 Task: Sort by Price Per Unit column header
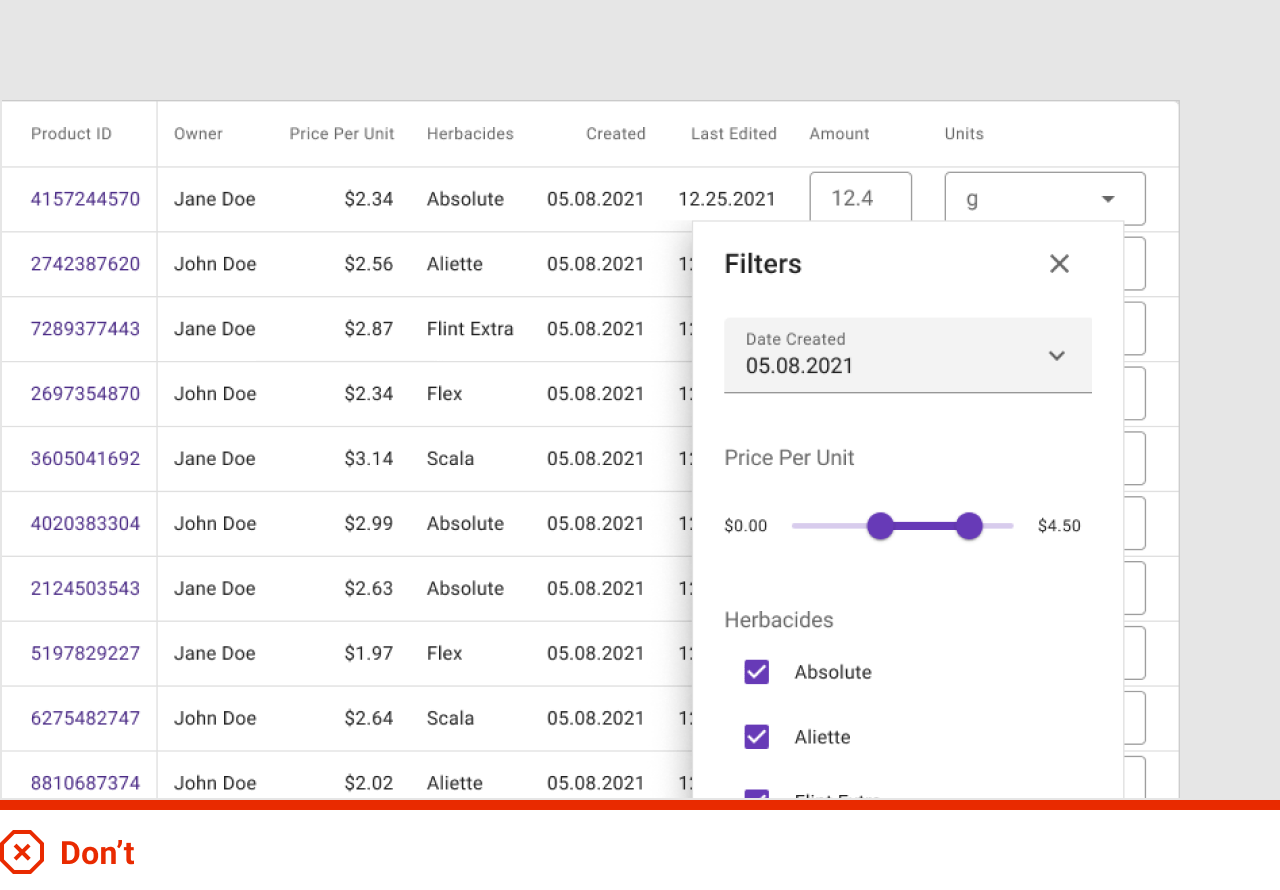tap(342, 134)
